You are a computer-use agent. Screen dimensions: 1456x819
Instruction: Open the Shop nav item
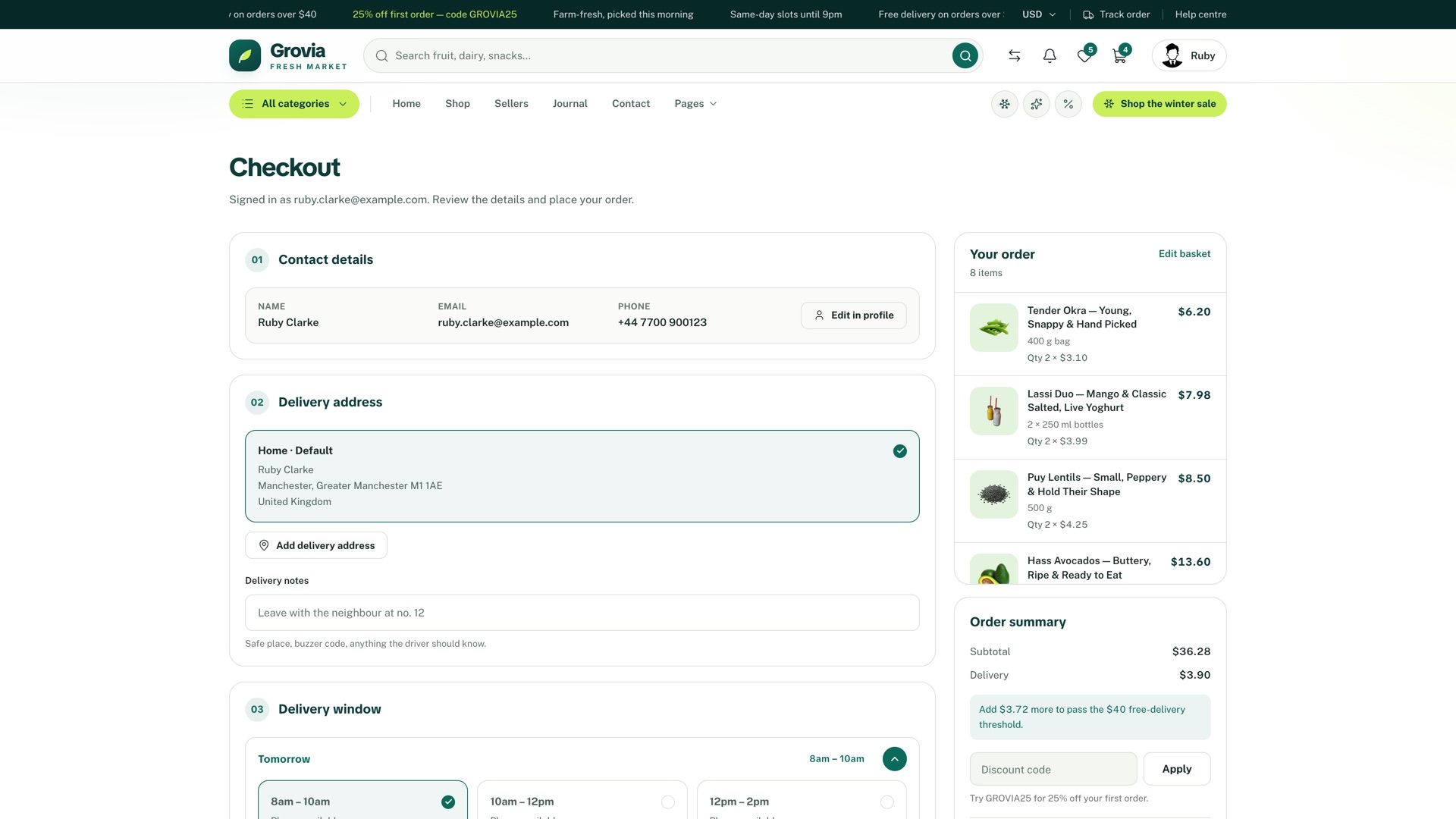coord(457,104)
